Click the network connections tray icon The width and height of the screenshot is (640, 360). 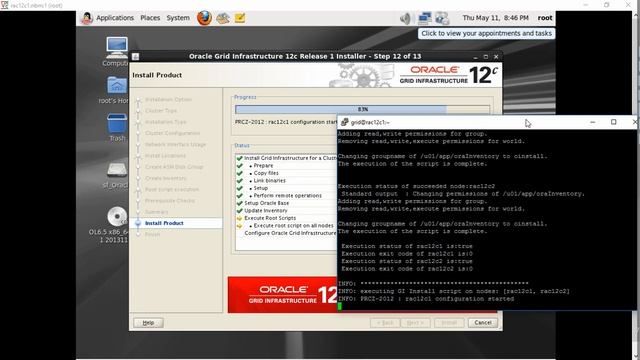[442, 18]
